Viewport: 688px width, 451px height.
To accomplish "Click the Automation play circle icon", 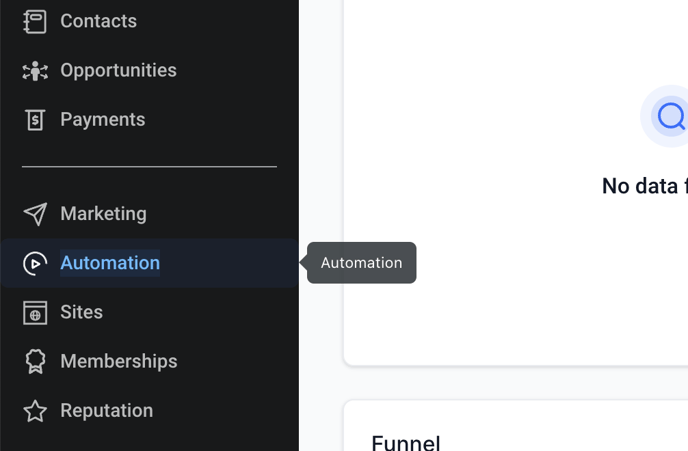I will (x=35, y=263).
